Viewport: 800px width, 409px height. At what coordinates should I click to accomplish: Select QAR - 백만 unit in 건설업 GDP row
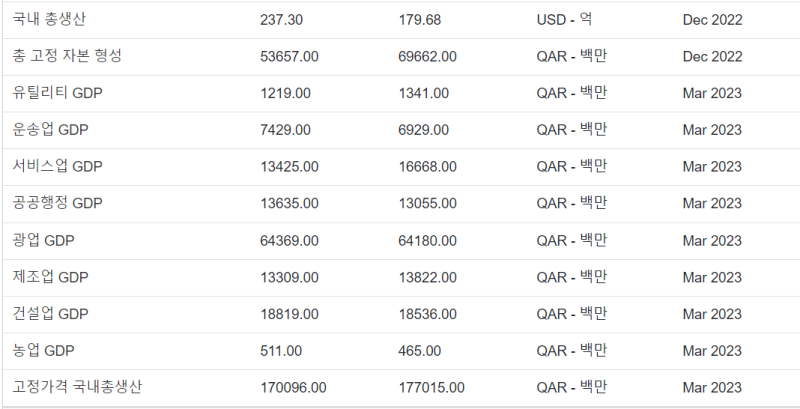(572, 314)
